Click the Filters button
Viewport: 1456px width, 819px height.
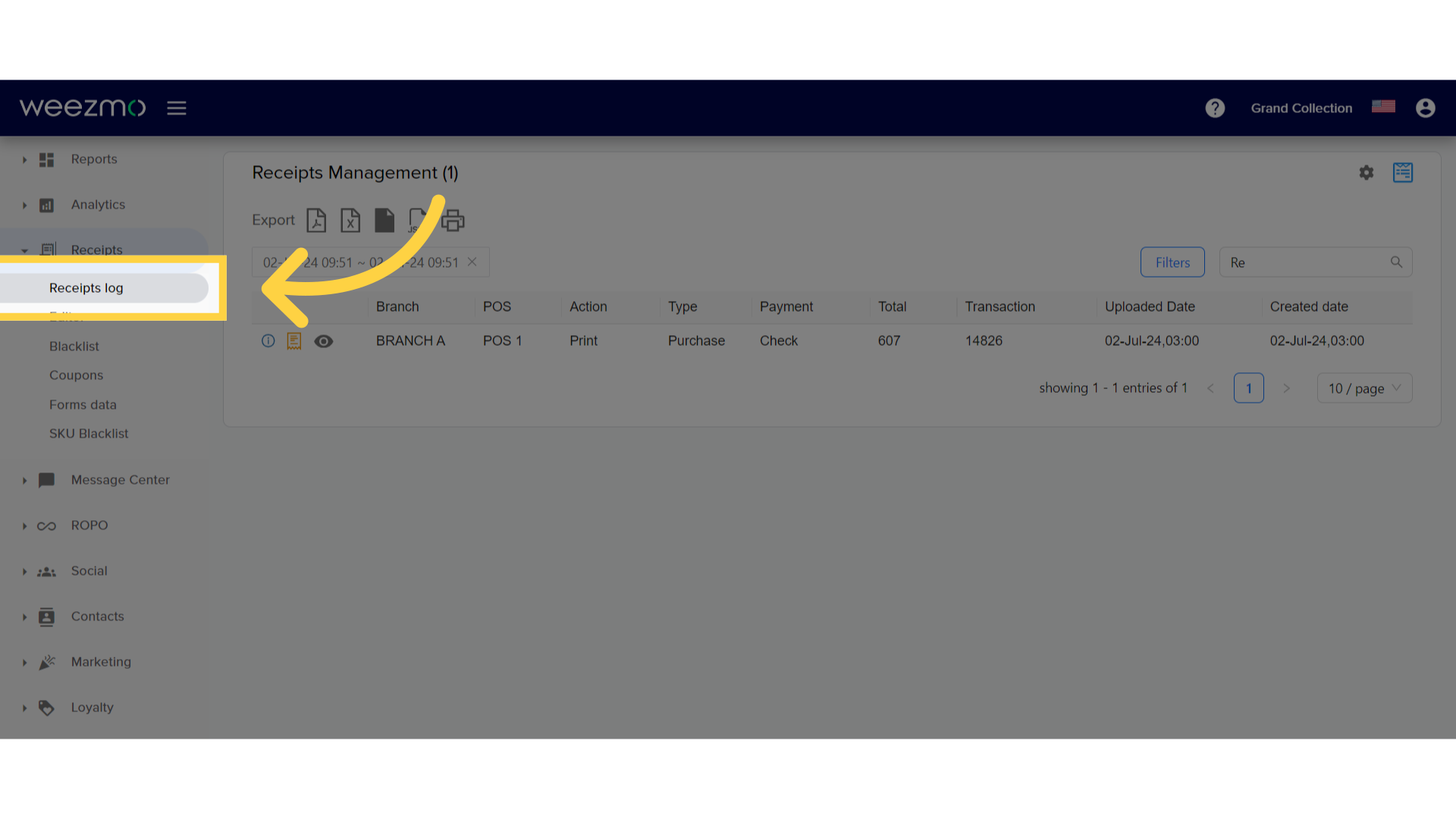point(1172,261)
